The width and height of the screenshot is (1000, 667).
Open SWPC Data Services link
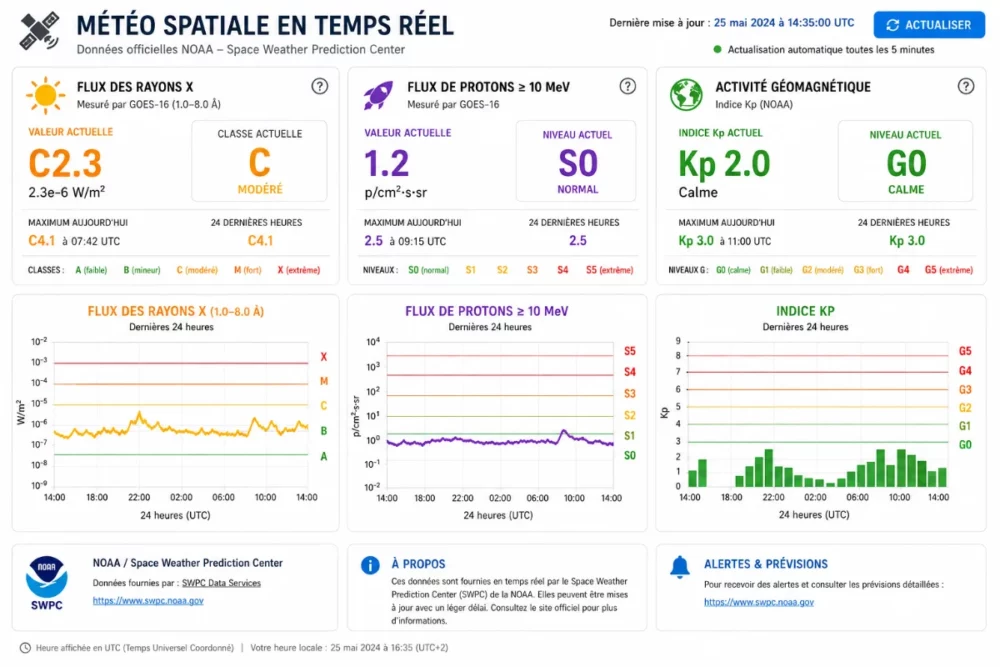(221, 583)
